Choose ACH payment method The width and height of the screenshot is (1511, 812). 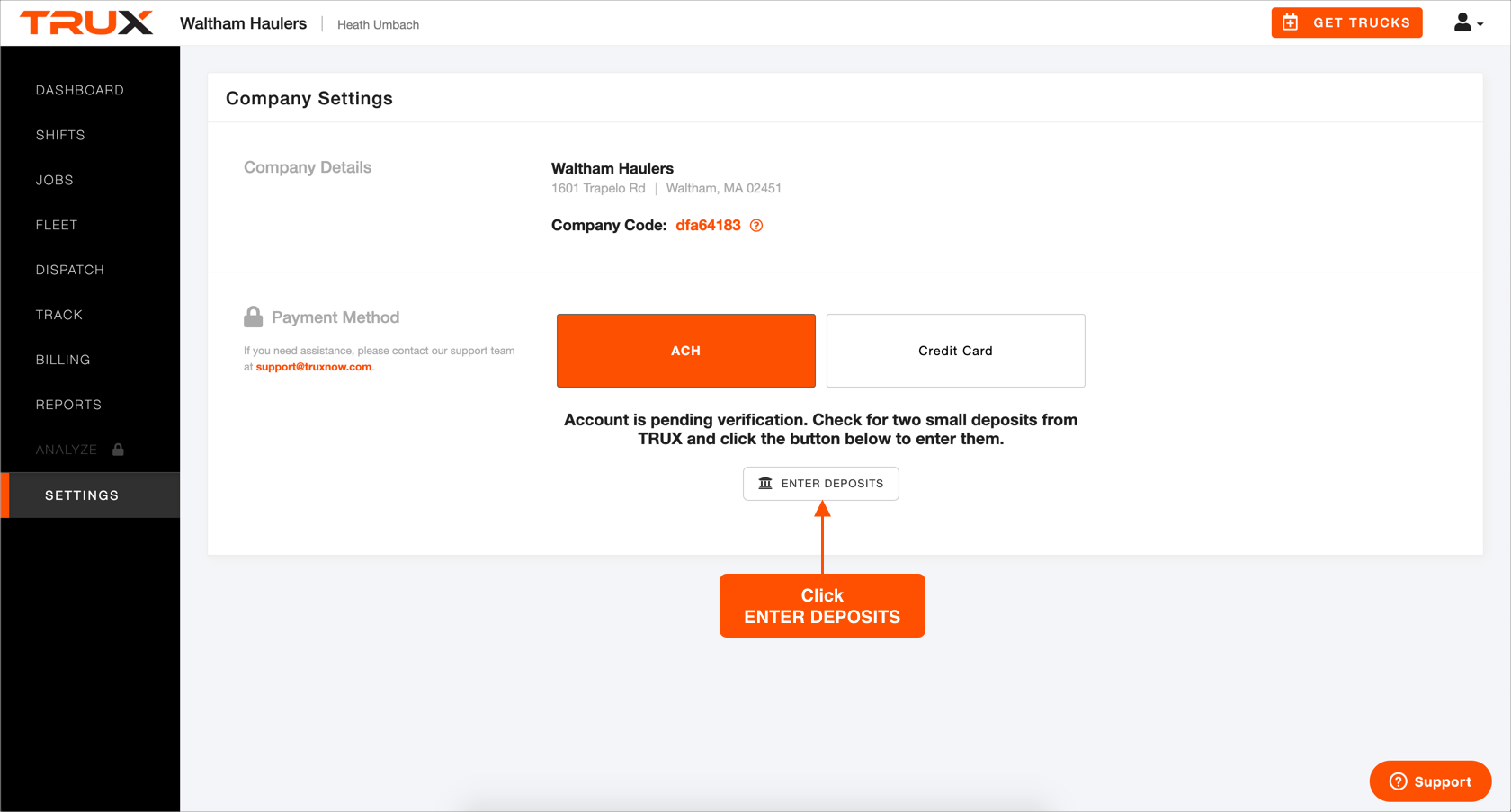click(x=686, y=351)
